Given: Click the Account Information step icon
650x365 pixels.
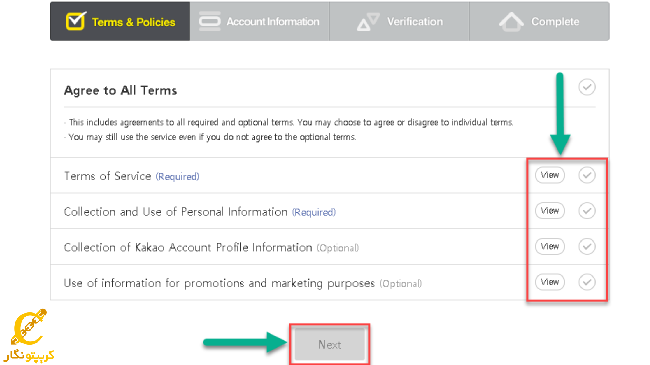Looking at the screenshot, I should point(210,21).
